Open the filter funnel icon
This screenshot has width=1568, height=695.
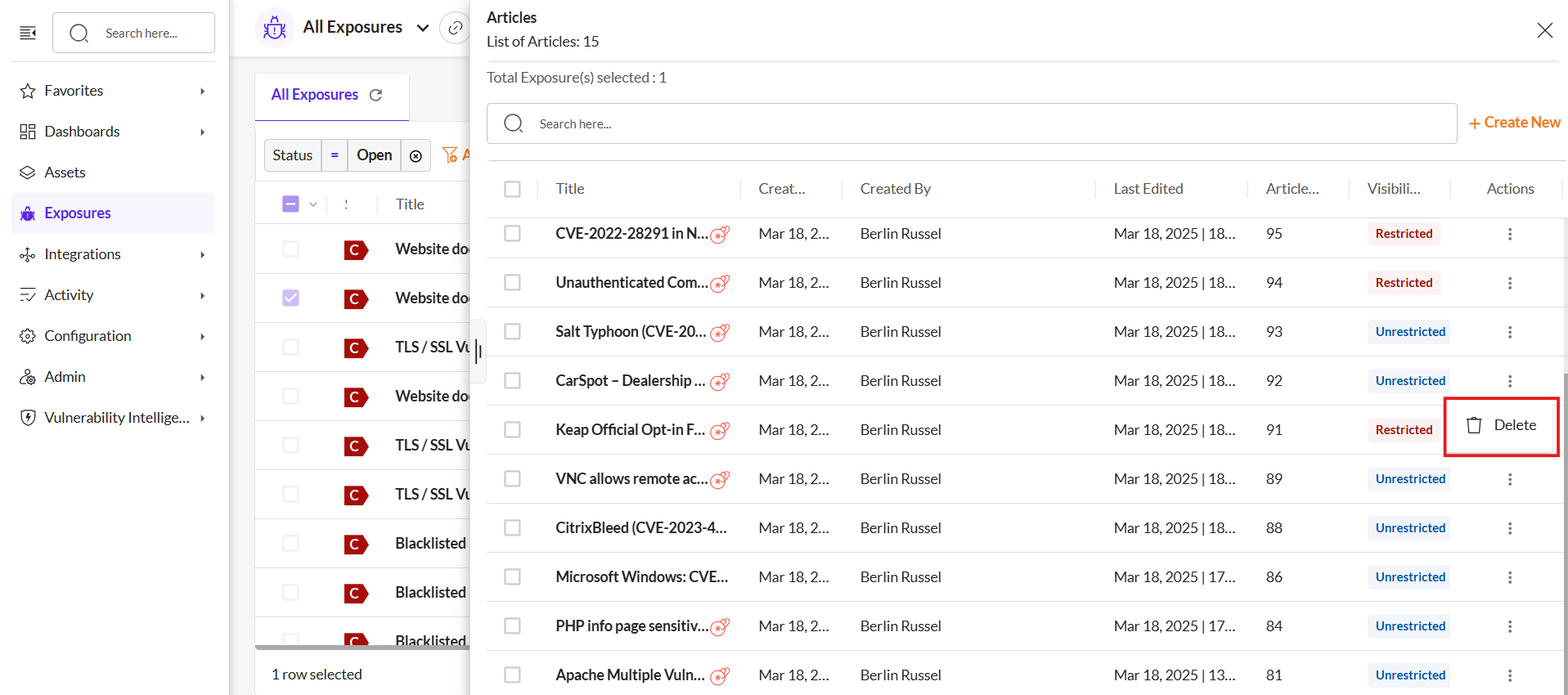tap(450, 155)
